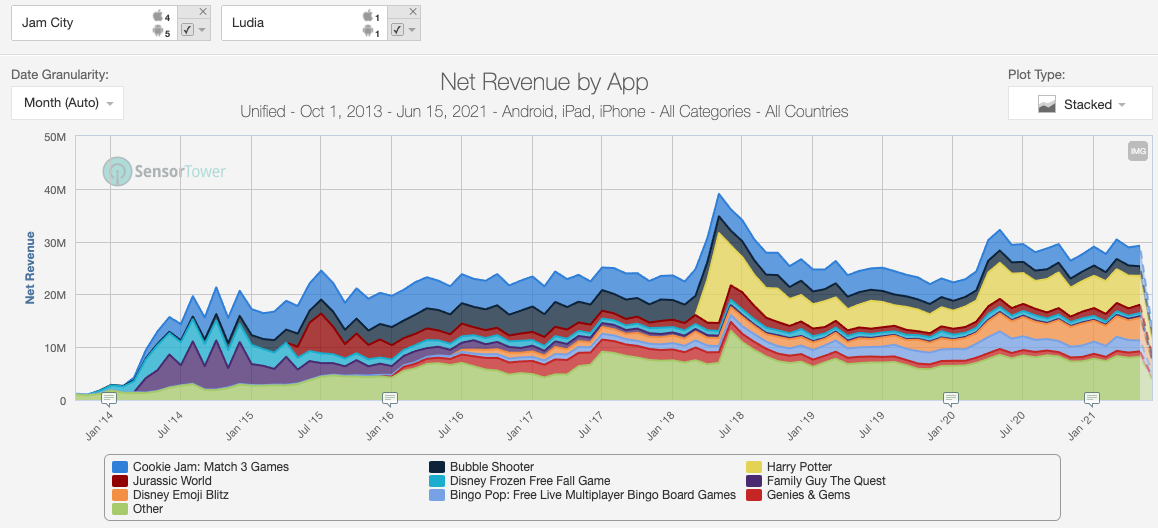Toggle Disney Frozen Free Fall Game label
The image size is (1158, 528).
530,481
